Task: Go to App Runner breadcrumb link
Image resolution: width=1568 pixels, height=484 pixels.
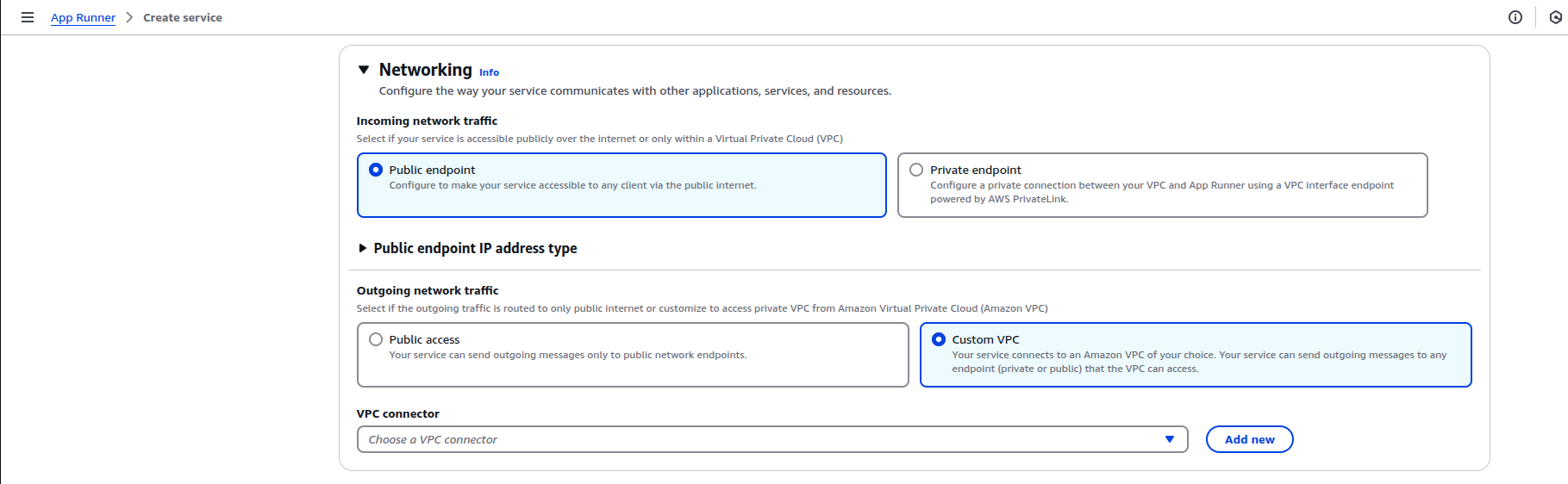Action: tap(83, 17)
